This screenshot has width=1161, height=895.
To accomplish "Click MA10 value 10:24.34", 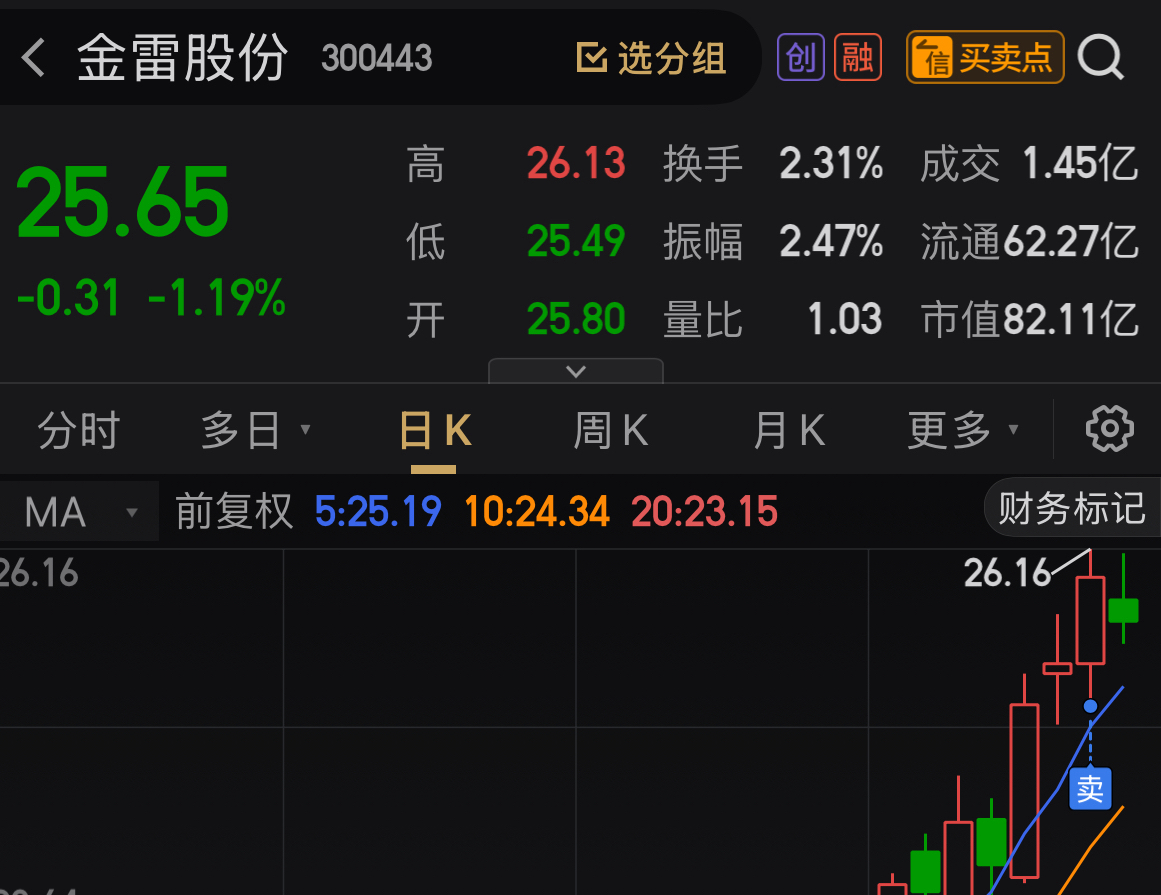I will tap(537, 512).
